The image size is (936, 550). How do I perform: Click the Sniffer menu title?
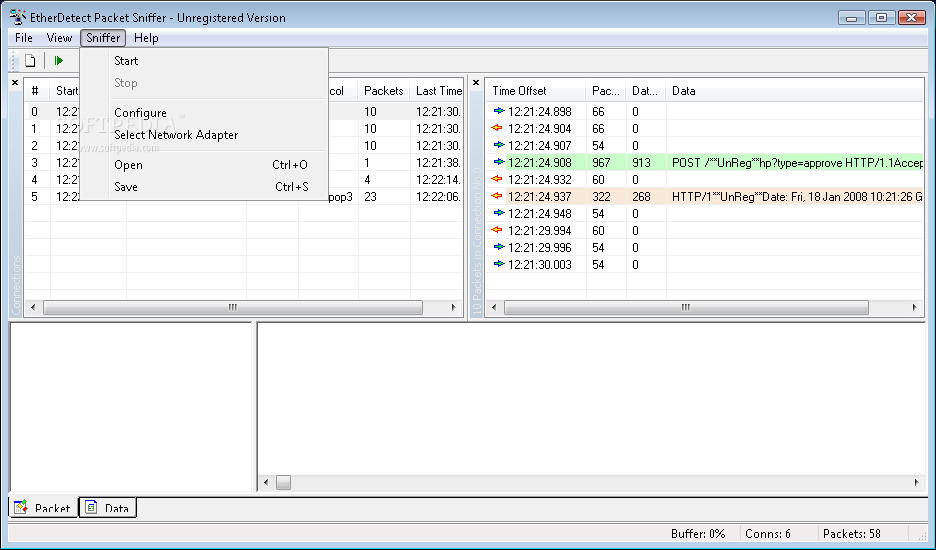(x=103, y=38)
